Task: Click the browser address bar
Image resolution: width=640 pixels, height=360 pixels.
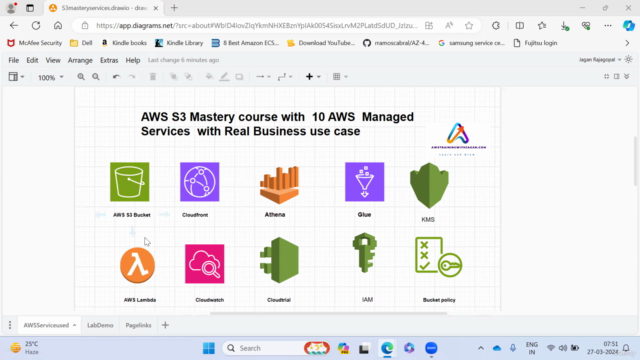Action: coord(257,25)
